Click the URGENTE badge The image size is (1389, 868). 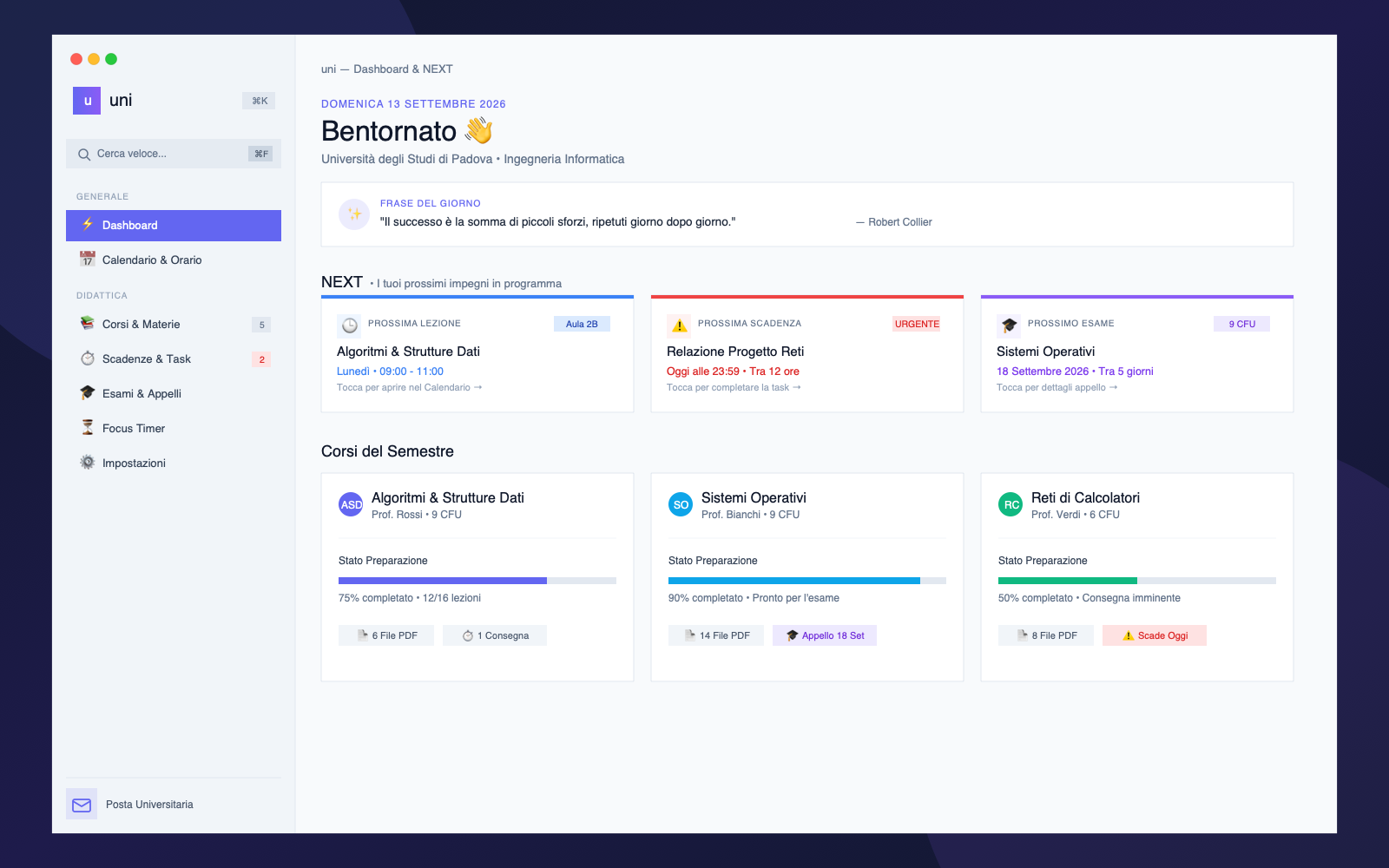pos(917,324)
